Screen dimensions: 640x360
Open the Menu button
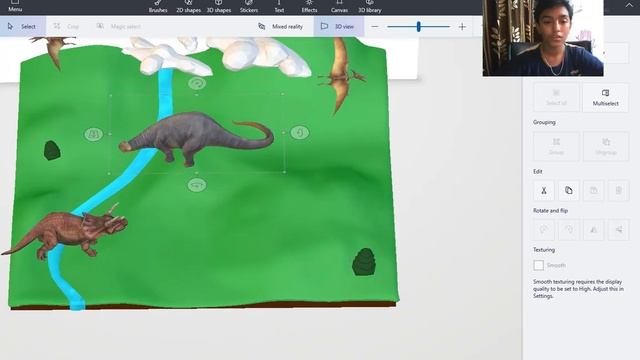[x=15, y=6]
